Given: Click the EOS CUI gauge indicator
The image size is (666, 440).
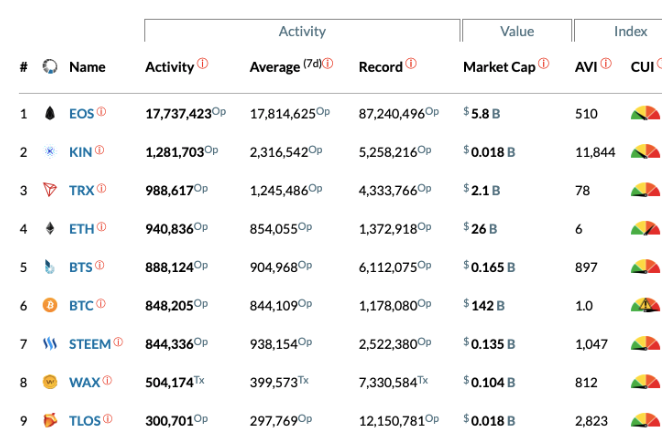Looking at the screenshot, I should pos(646,113).
